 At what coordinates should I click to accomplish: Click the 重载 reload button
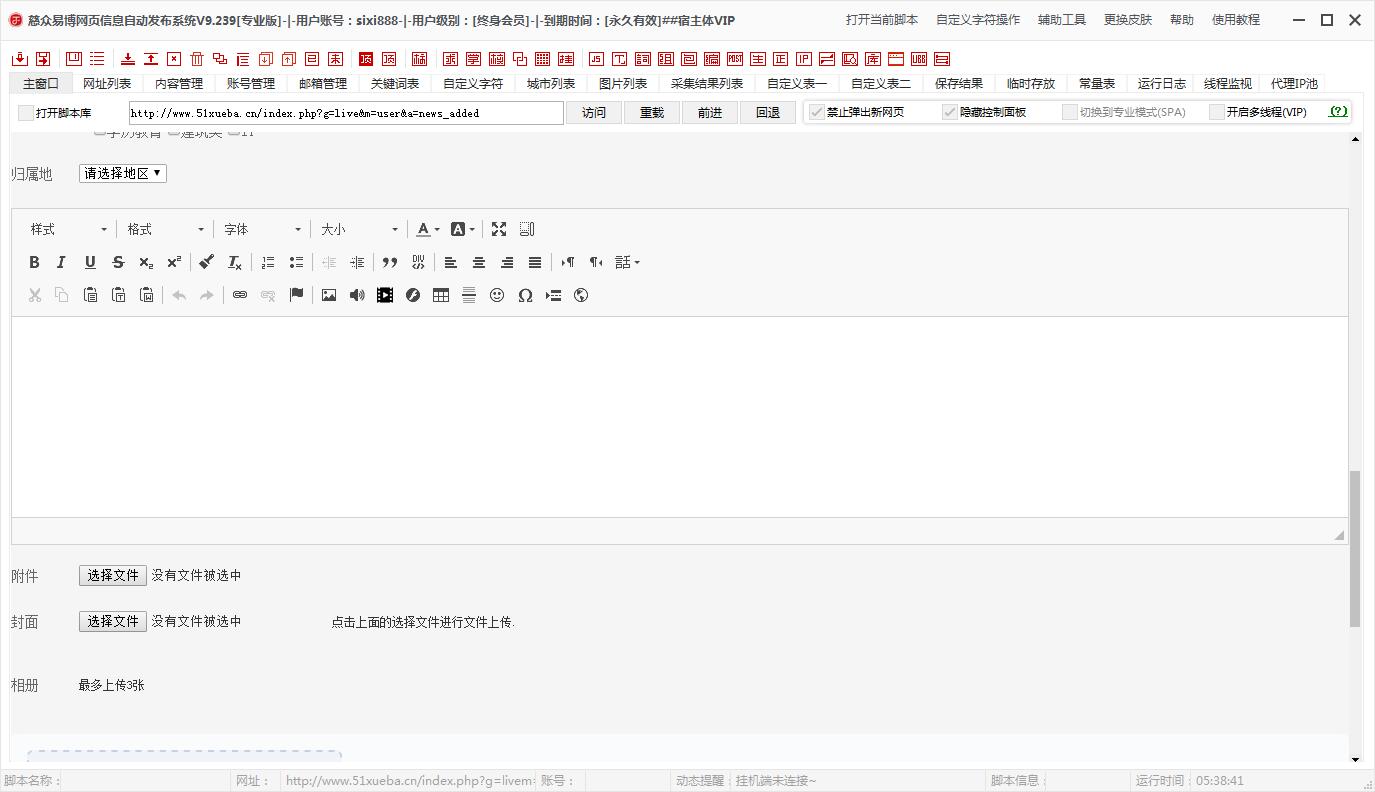(x=652, y=113)
